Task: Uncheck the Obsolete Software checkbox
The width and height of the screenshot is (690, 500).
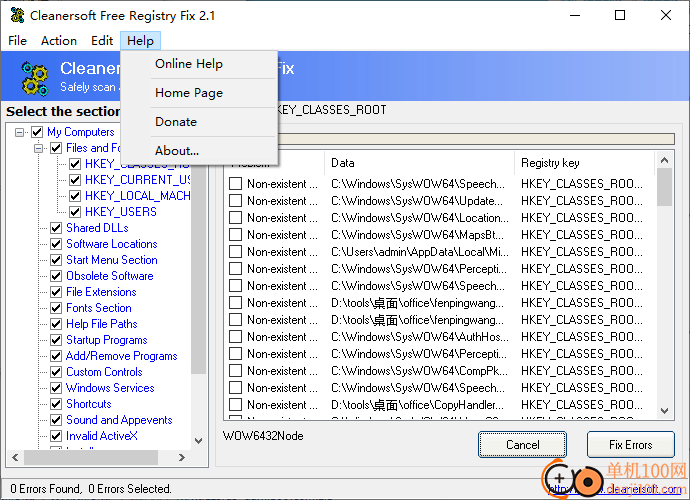Action: (56, 276)
